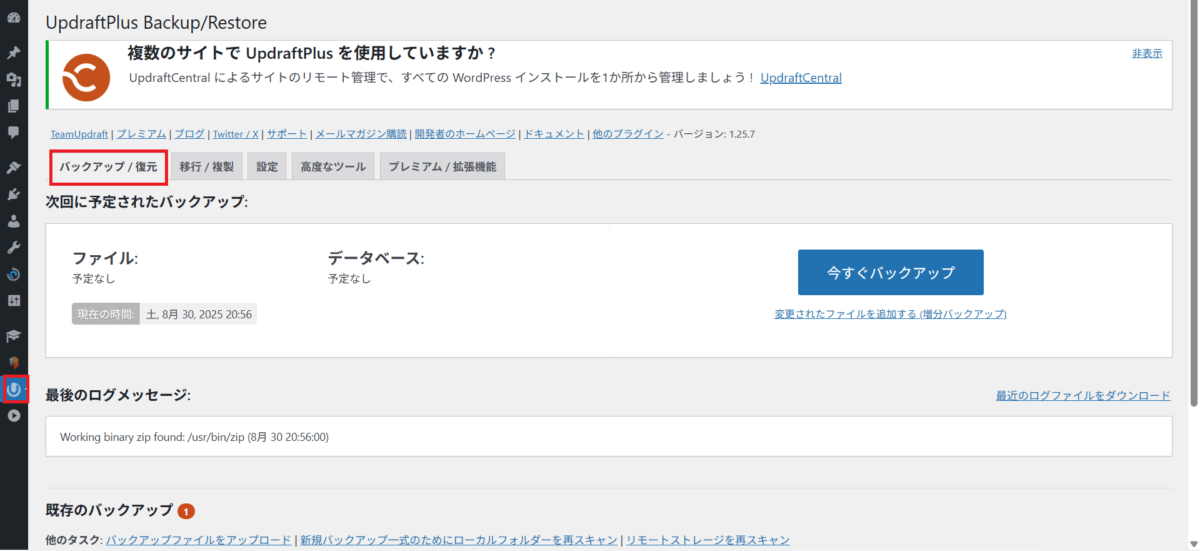This screenshot has width=1200, height=551.
Task: Download log via 最近のログファイルをダウンロード
Action: pos(1083,396)
